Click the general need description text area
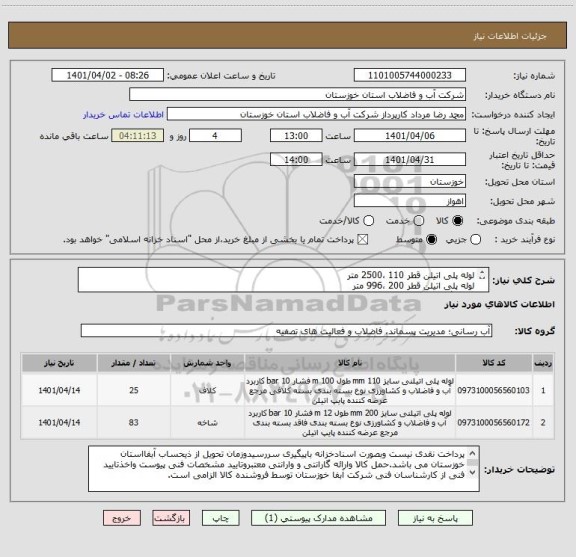 coord(283,280)
